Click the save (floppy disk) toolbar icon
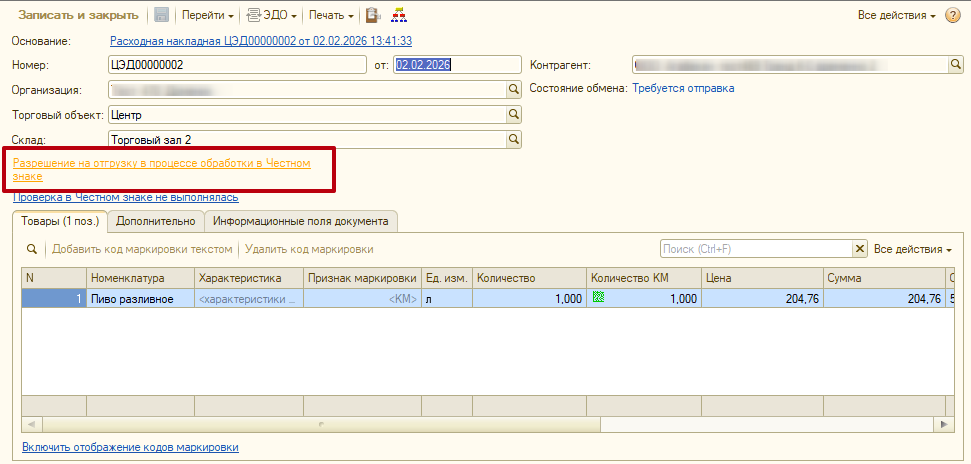This screenshot has width=971, height=464. 161,15
